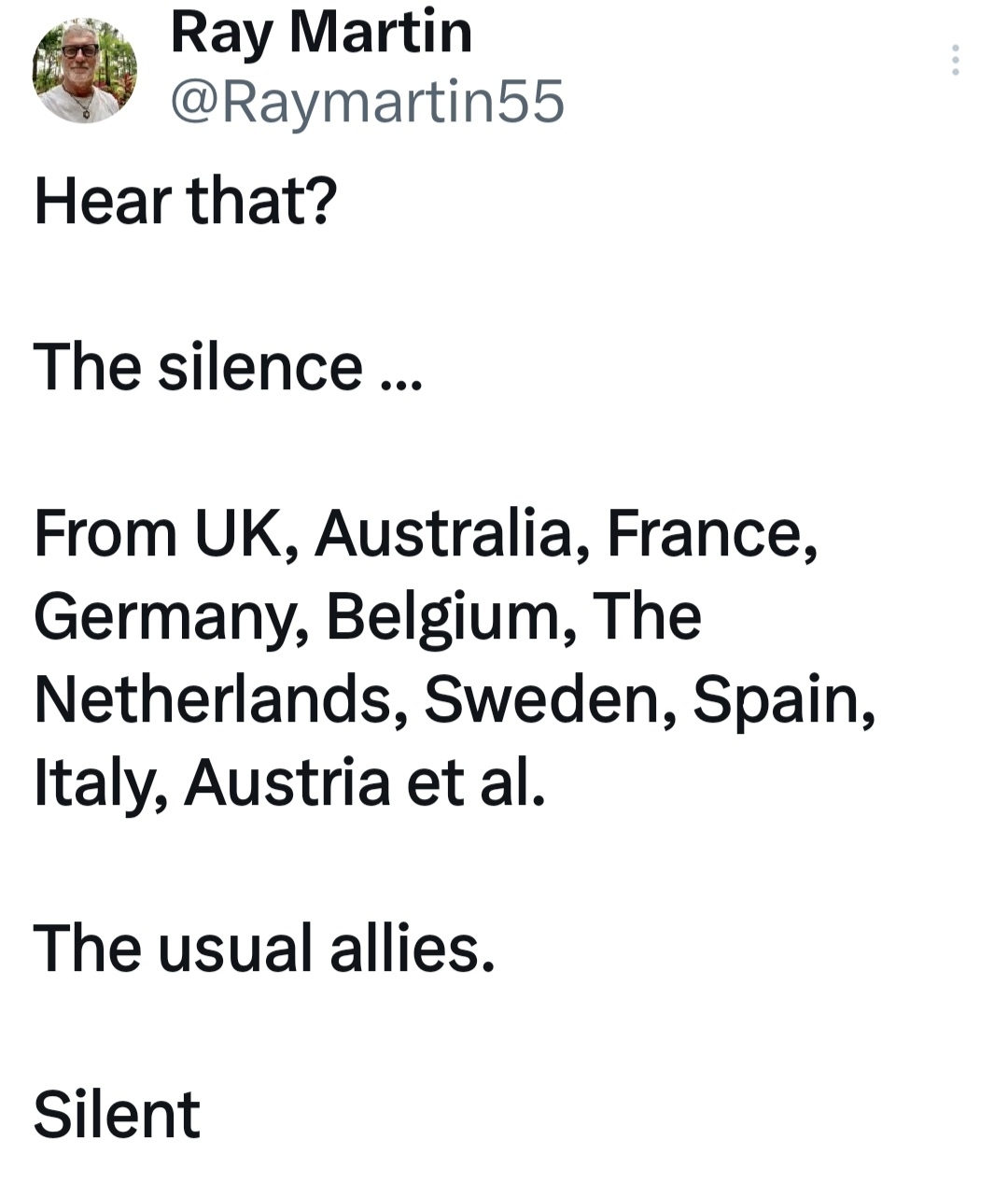The image size is (1008, 1182).
Task: Tap the @Raymartin55 handle
Action: (x=367, y=101)
